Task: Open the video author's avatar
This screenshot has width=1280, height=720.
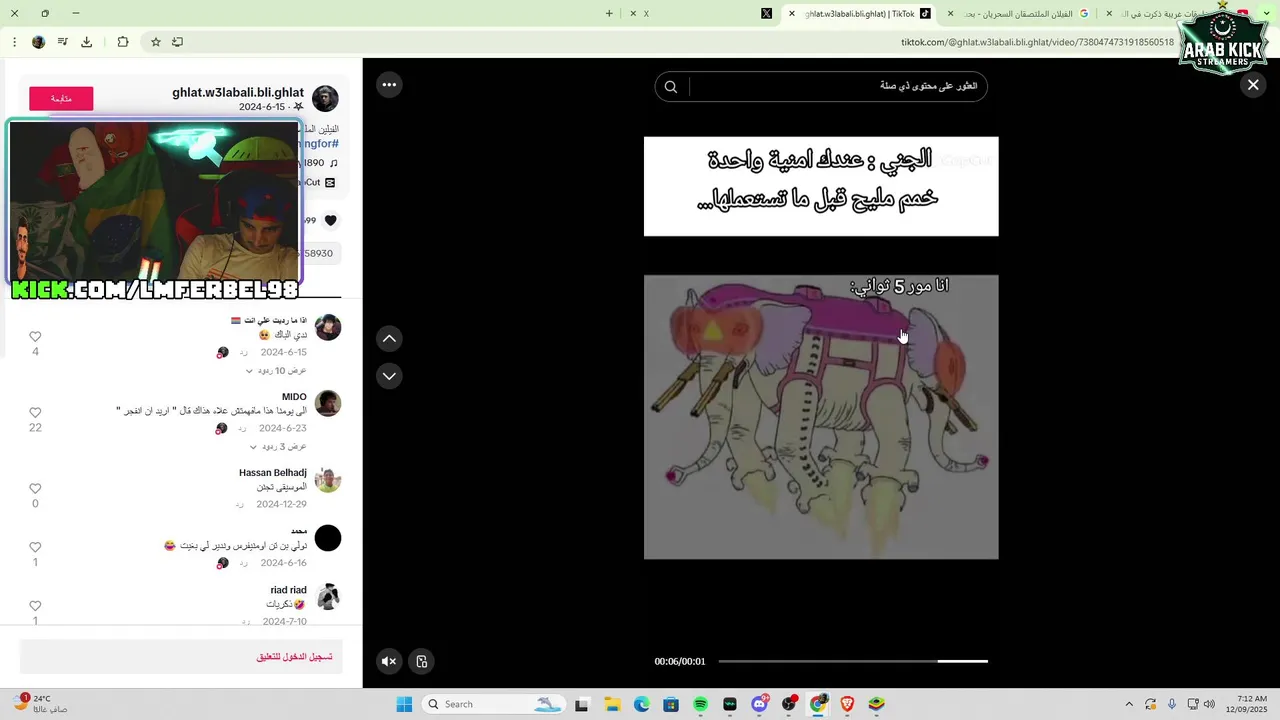Action: (325, 98)
